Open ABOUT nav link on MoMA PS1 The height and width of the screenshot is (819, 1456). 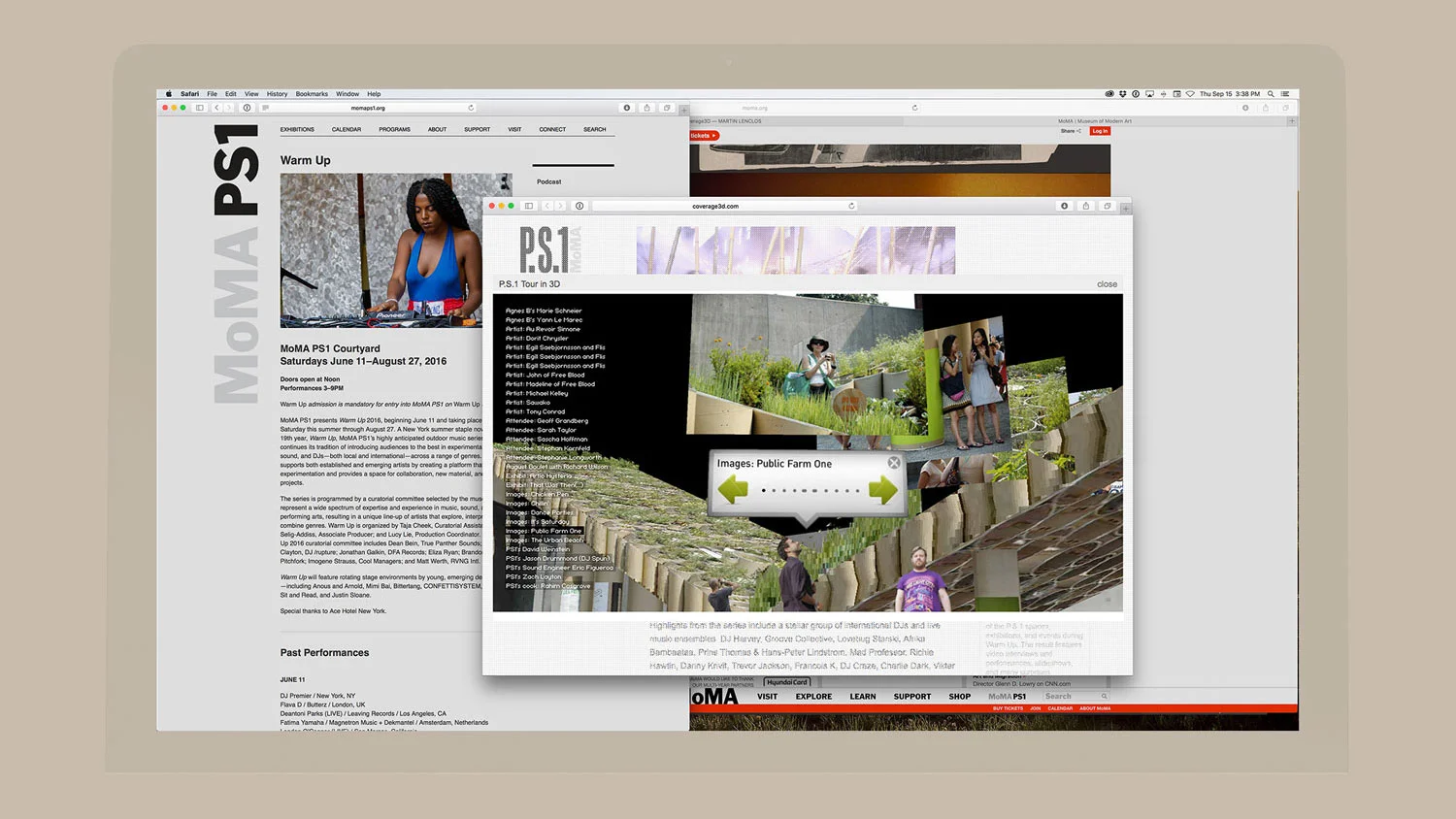click(438, 129)
